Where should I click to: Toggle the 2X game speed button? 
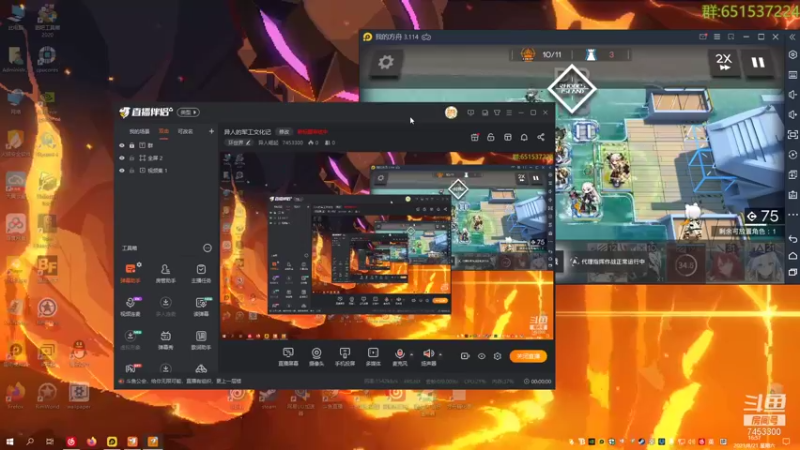724,62
